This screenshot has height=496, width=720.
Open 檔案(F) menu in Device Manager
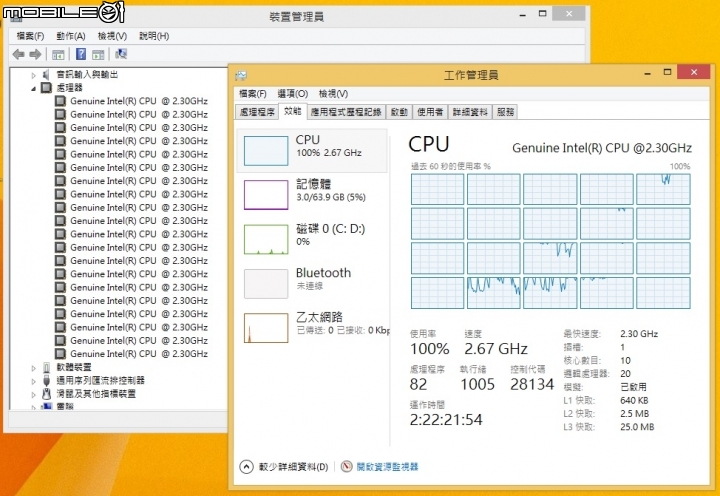tap(30, 36)
